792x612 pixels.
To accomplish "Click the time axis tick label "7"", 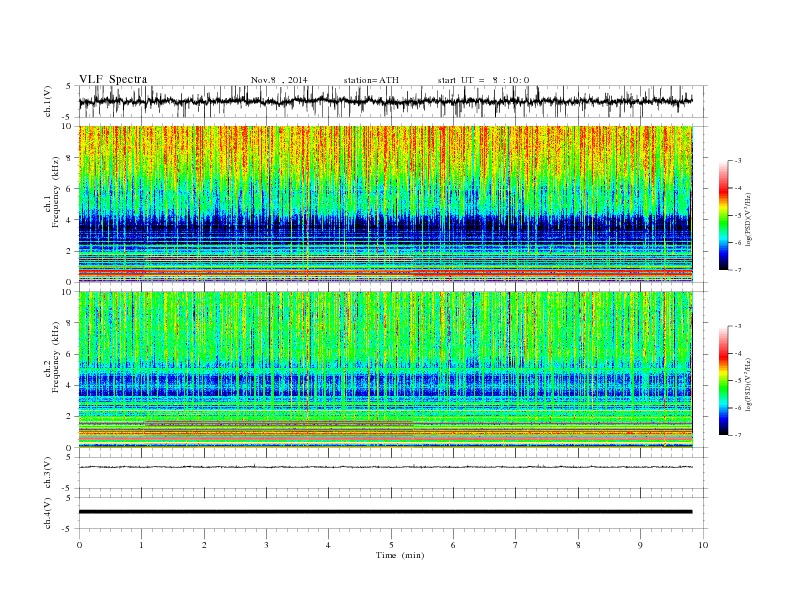I will tap(516, 545).
